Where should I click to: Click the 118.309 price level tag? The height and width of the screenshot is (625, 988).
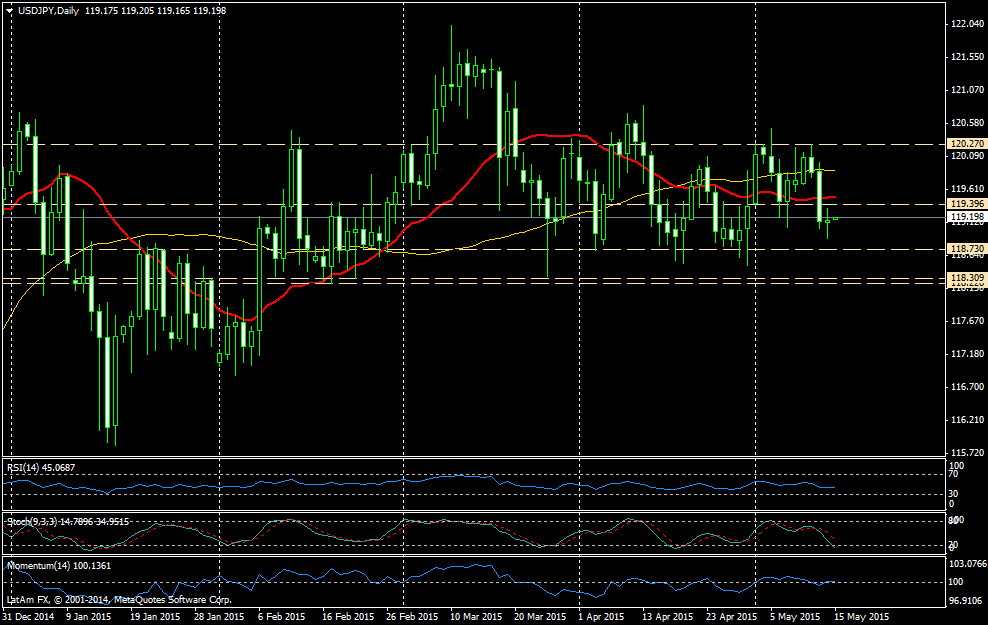pyautogui.click(x=965, y=277)
